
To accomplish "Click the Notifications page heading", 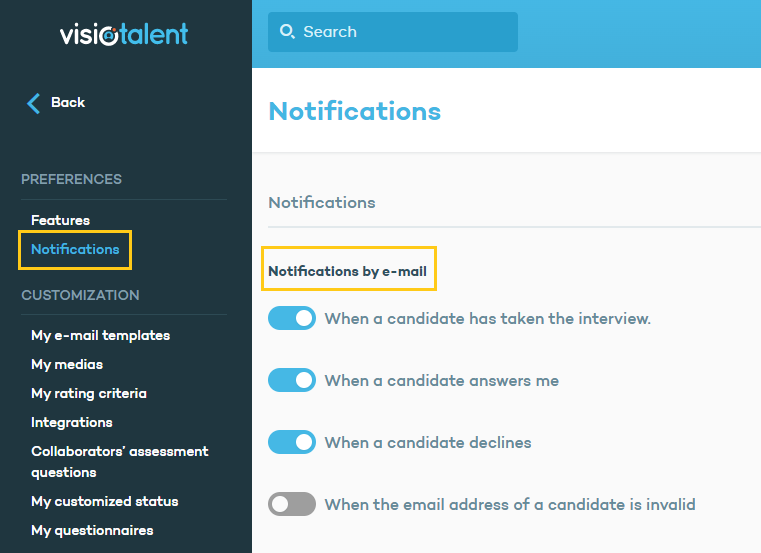I will (x=354, y=110).
